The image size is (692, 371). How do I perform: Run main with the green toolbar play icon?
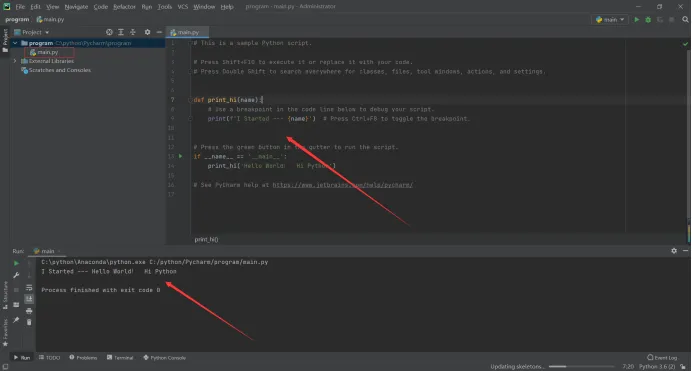[636, 19]
